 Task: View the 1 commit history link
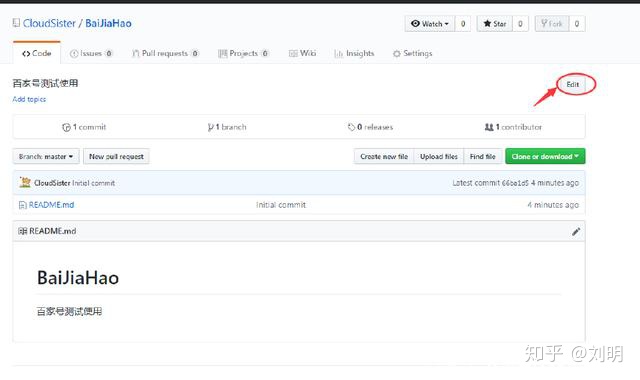[84, 127]
